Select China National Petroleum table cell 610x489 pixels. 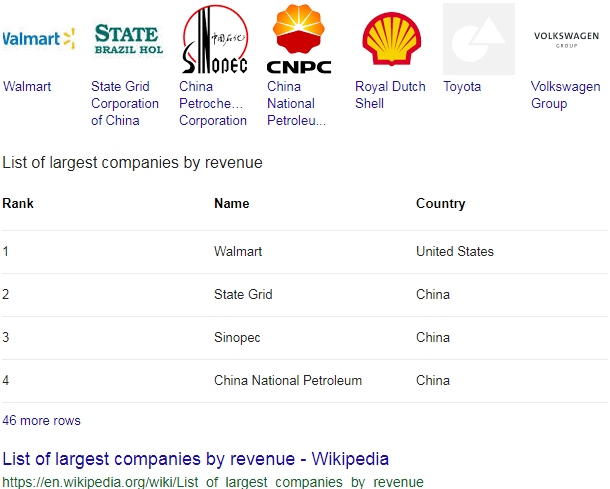288,380
